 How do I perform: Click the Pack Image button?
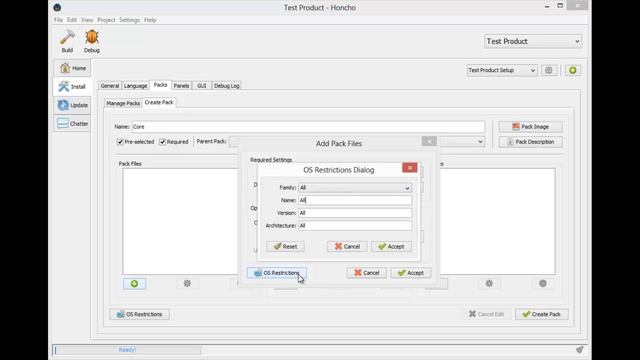(530, 127)
